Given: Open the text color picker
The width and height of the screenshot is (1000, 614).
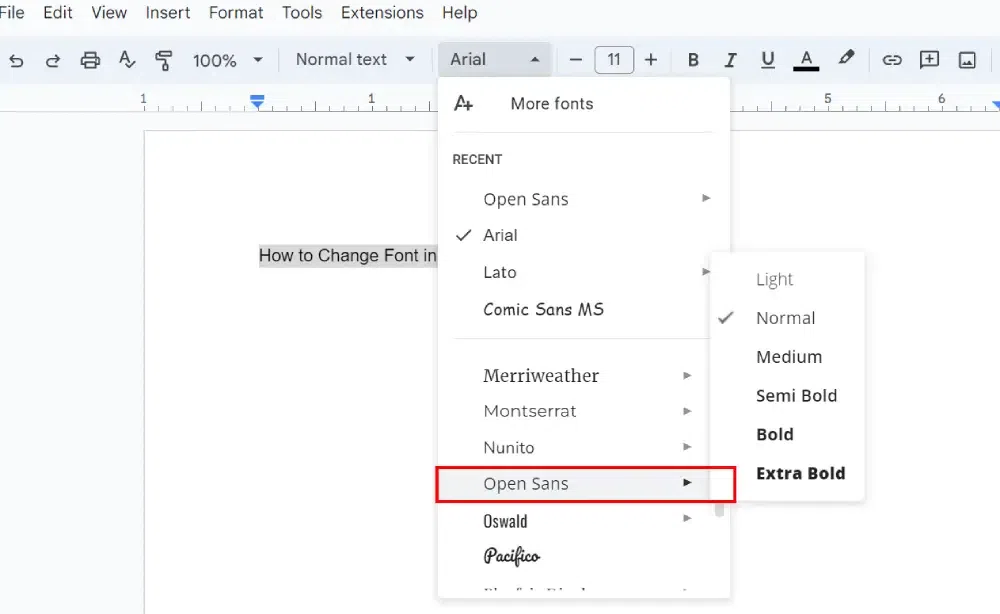Looking at the screenshot, I should click(806, 61).
